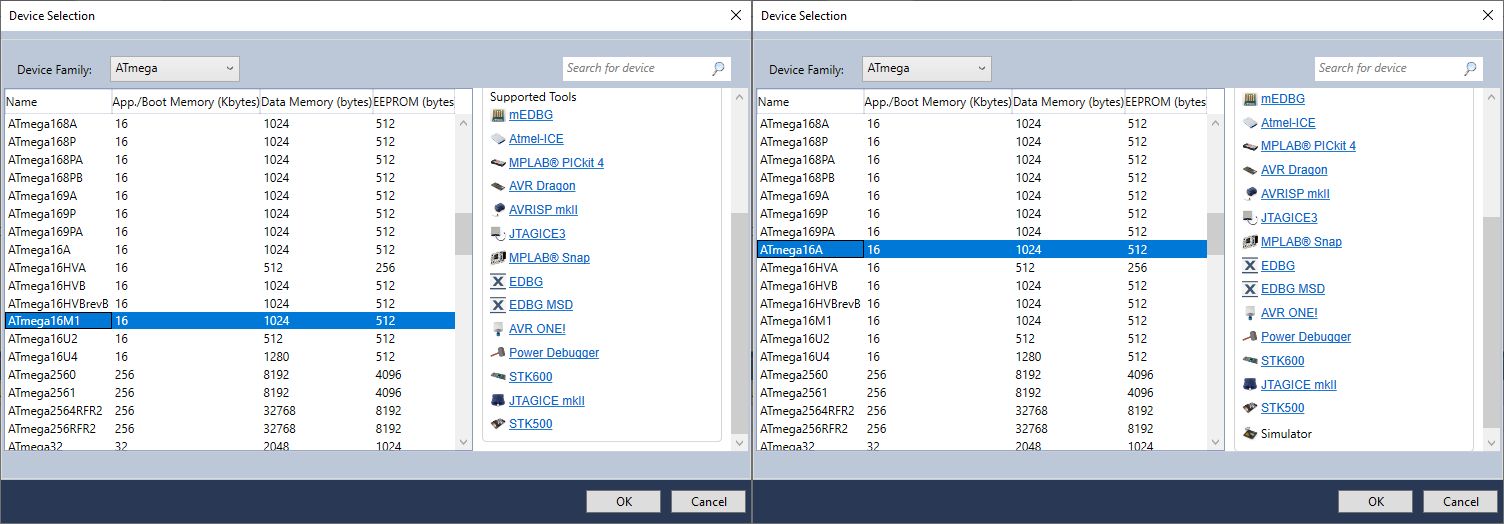This screenshot has height=524, width=1504.
Task: Click device list scrollbar thumb, right window
Action: point(1215,235)
